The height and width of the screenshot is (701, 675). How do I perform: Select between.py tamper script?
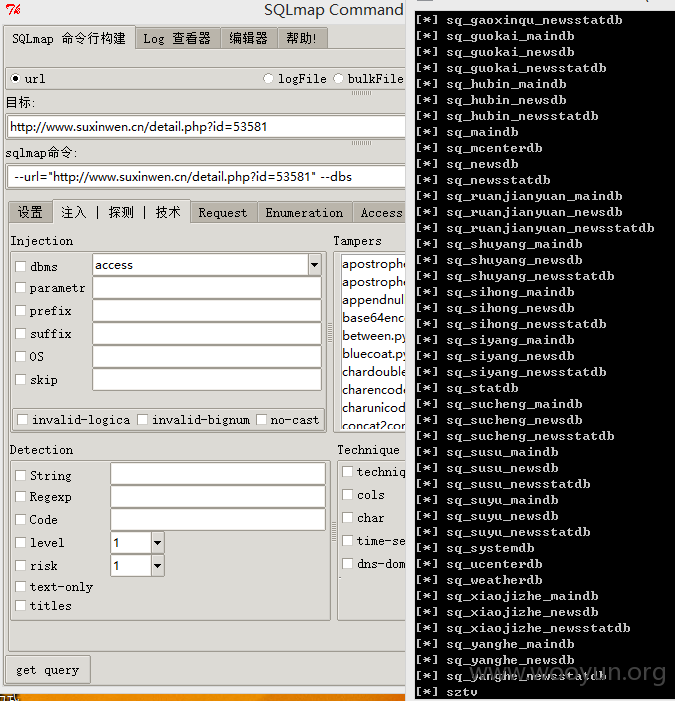point(373,336)
